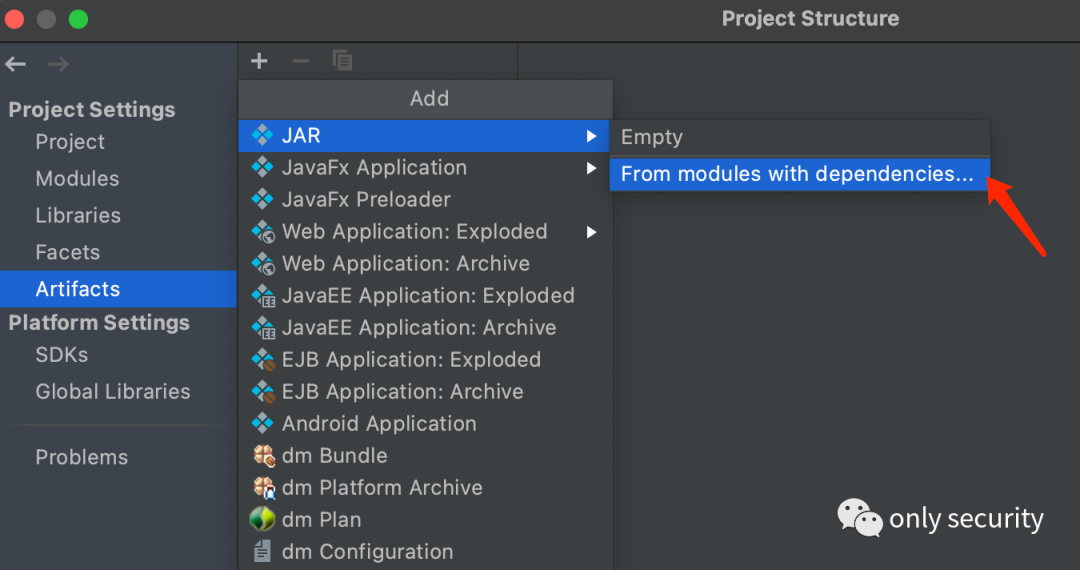Click the minus Remove artifact icon

(x=300, y=61)
